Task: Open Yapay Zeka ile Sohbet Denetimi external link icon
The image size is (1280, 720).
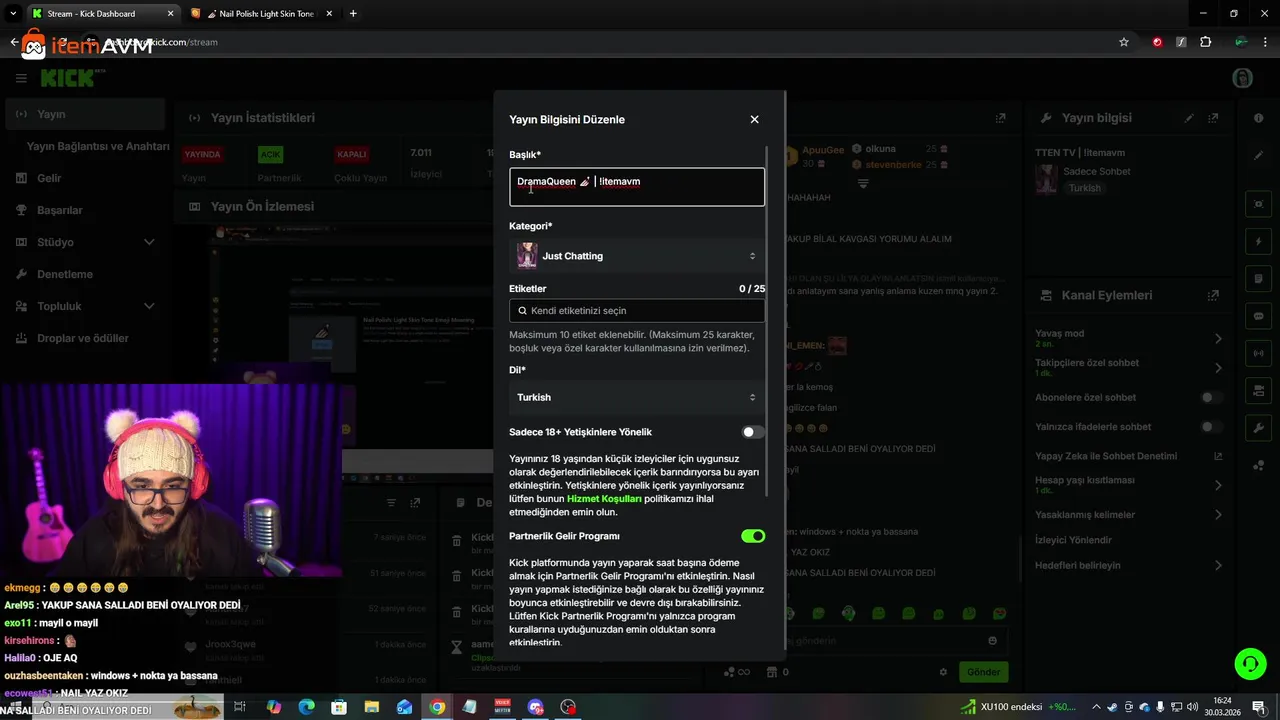Action: point(1218,456)
